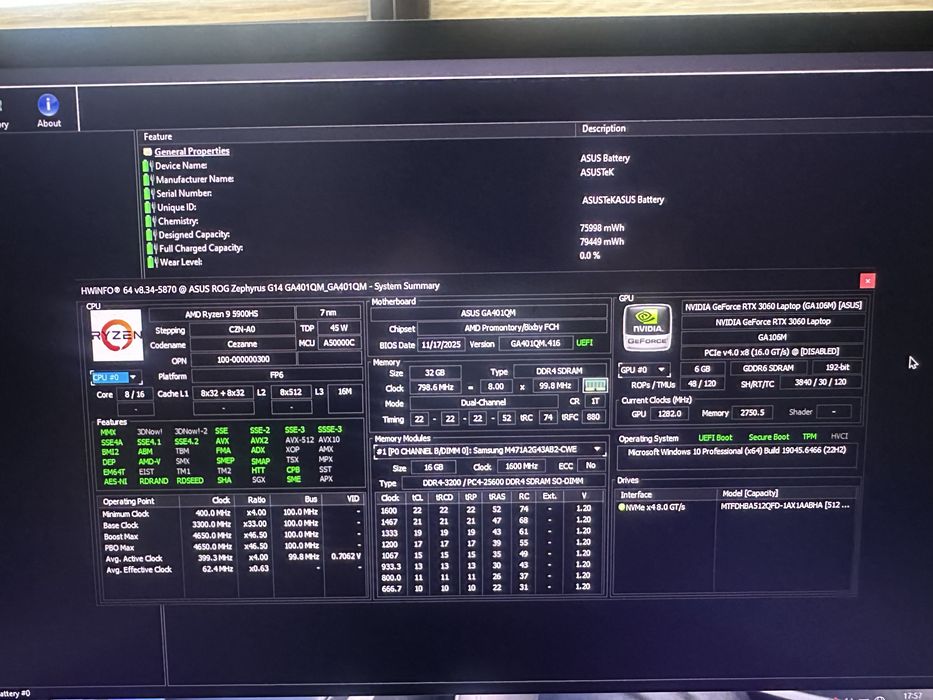Click the GPU clock 1282.0 field
Screen dimensions: 933x700
pyautogui.click(x=669, y=413)
